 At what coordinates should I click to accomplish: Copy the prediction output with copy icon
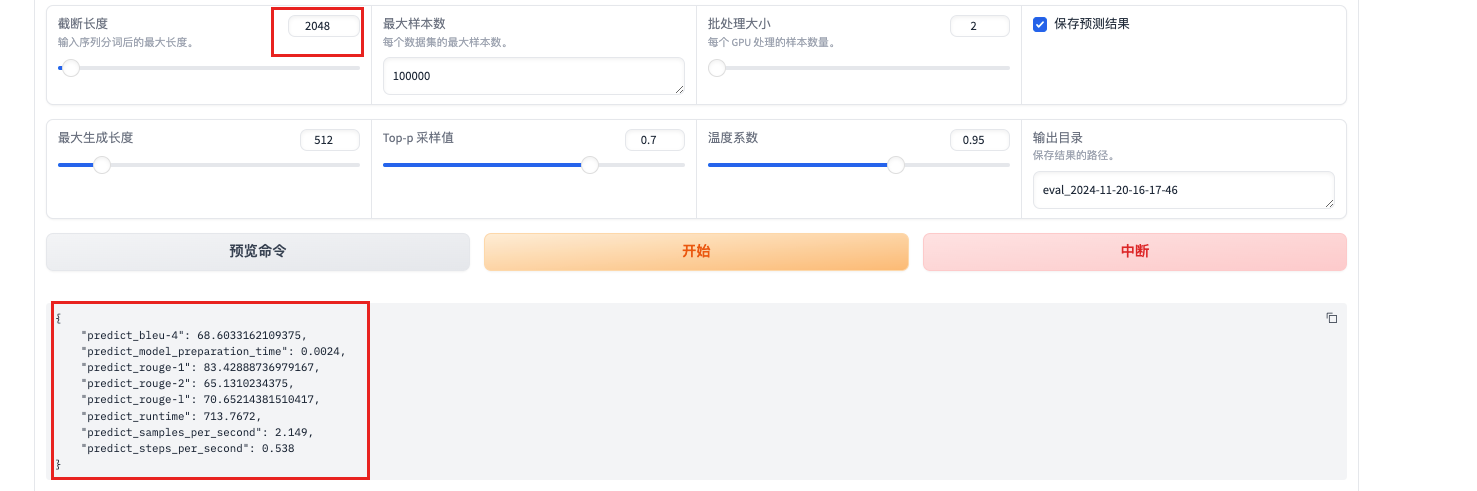coord(1331,318)
